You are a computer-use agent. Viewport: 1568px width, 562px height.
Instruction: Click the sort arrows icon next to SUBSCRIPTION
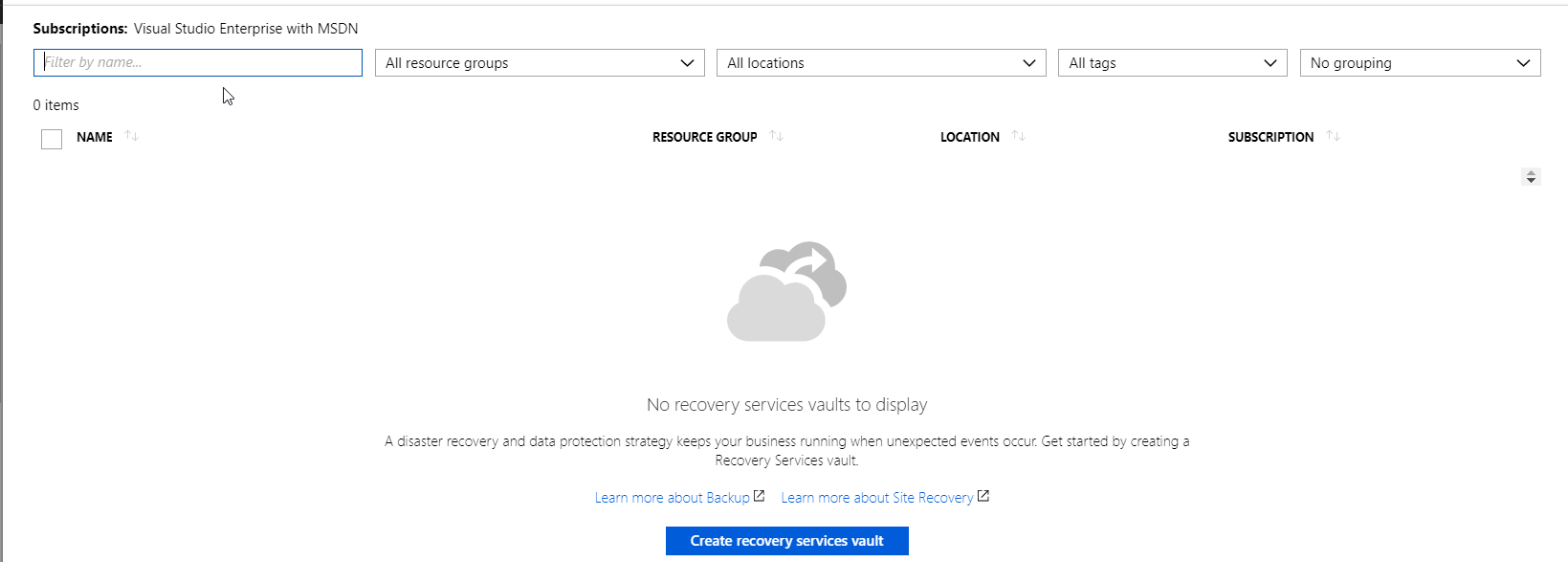(x=1333, y=137)
